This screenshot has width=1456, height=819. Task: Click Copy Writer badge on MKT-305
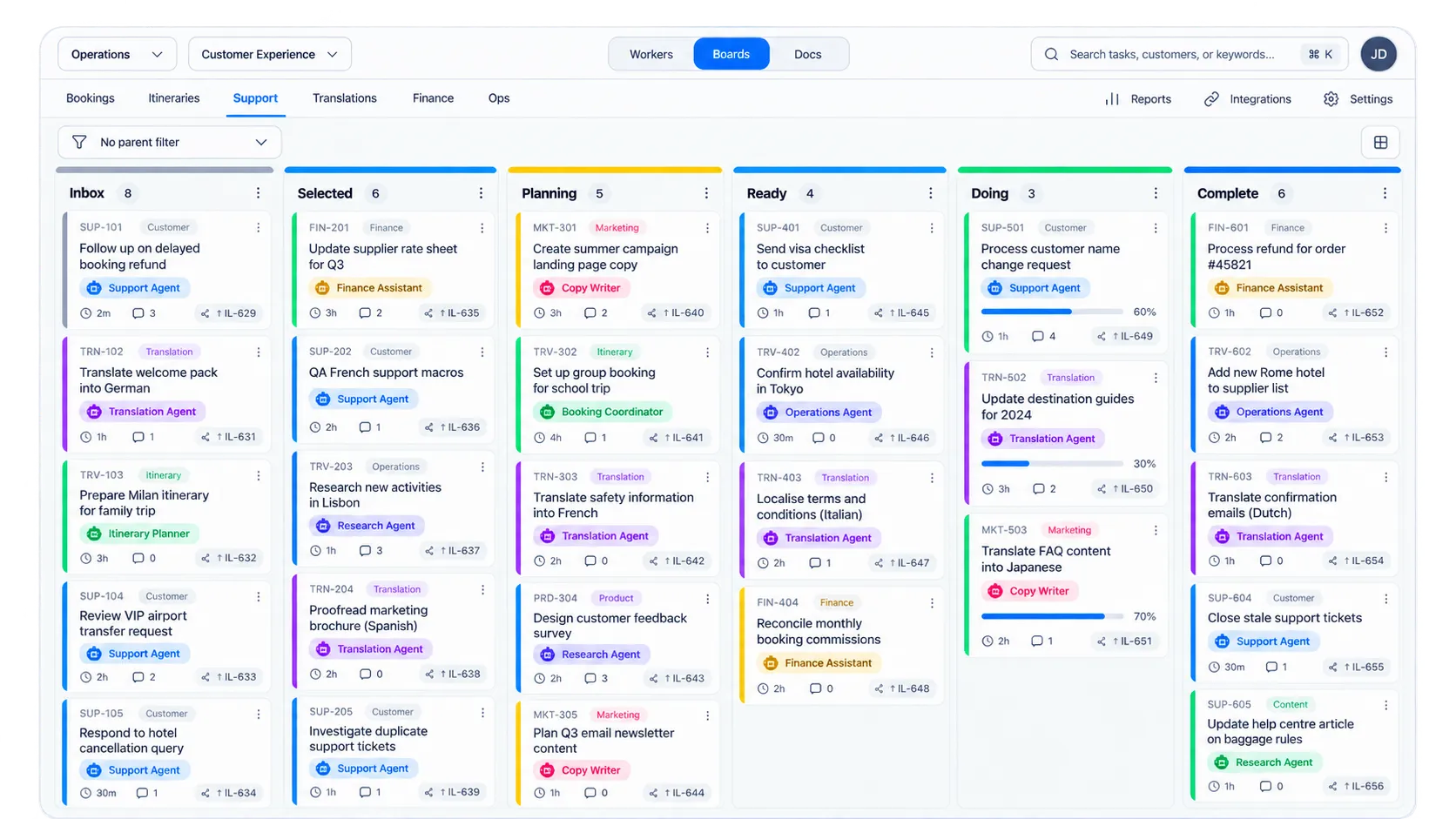[x=581, y=770]
